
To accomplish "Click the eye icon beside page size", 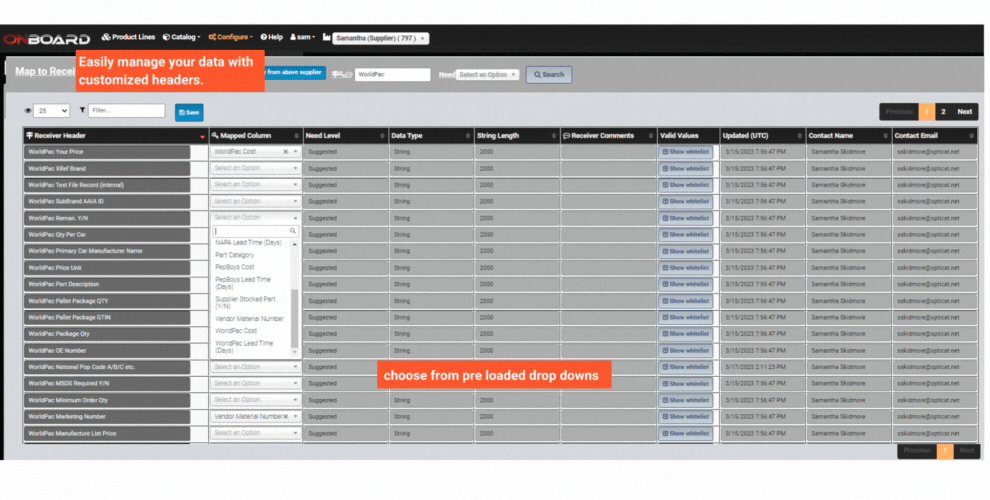I will (28, 111).
